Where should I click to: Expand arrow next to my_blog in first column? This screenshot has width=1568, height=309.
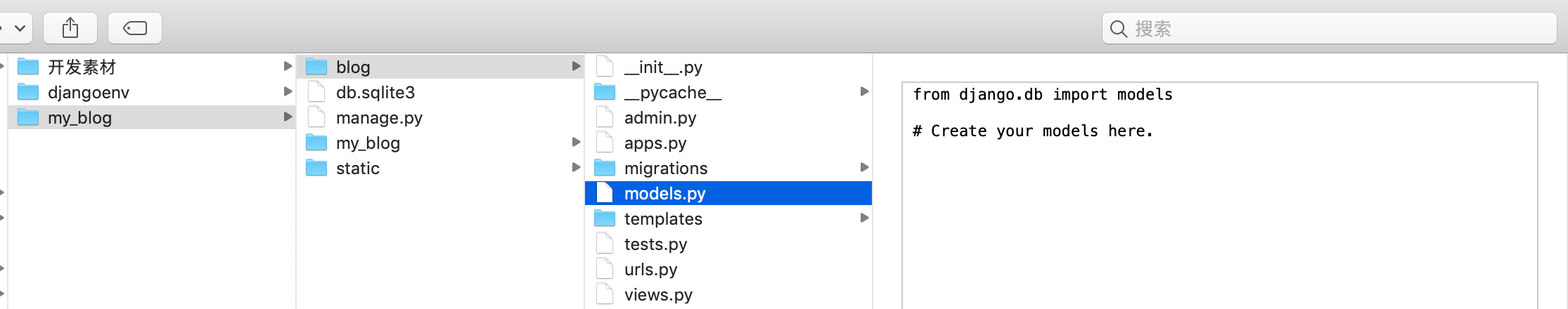click(288, 117)
